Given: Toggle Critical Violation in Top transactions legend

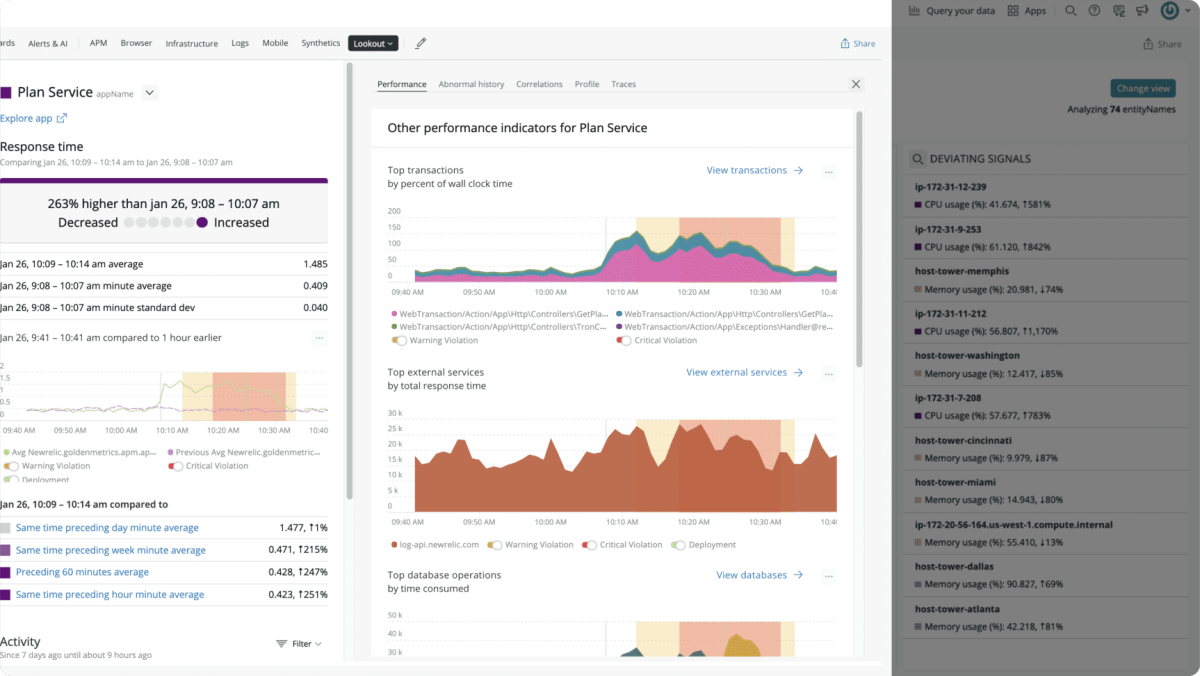Looking at the screenshot, I should 624,341.
